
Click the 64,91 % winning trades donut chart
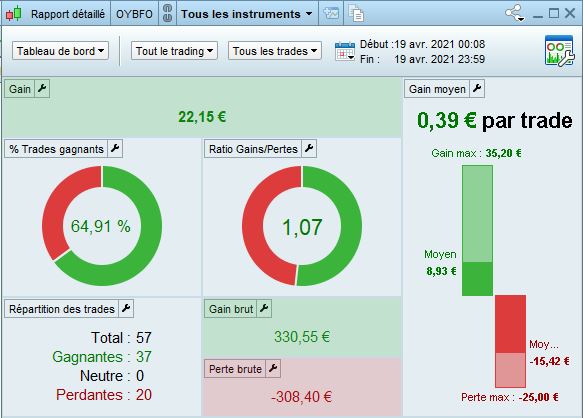[102, 226]
